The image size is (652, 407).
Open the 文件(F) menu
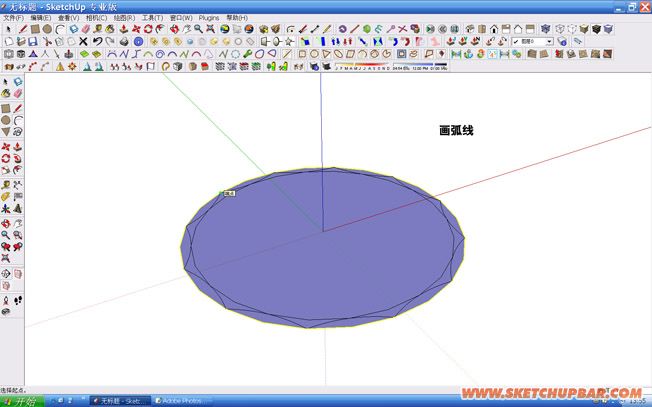[13, 18]
